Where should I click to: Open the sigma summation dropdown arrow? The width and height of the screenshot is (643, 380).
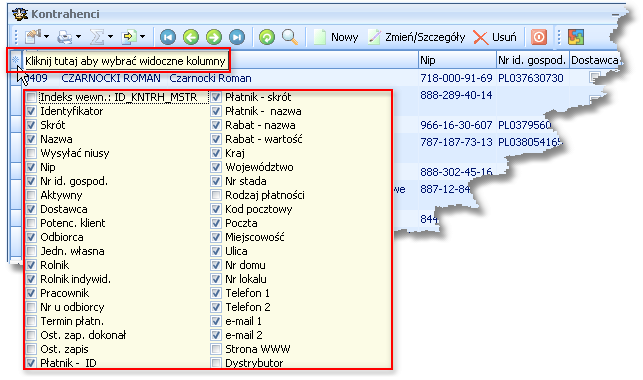tap(110, 37)
